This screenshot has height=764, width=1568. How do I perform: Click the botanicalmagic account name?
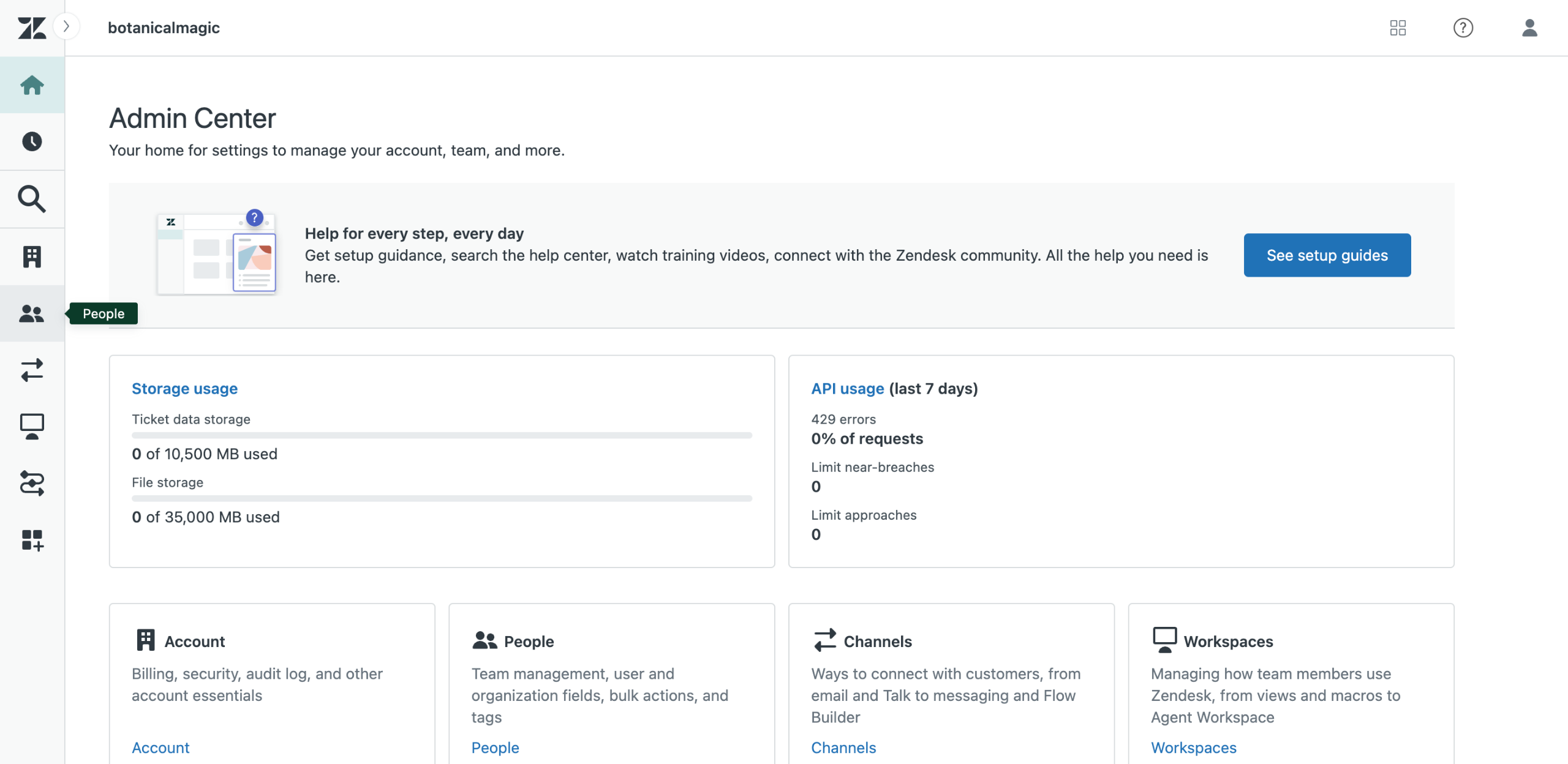tap(164, 28)
